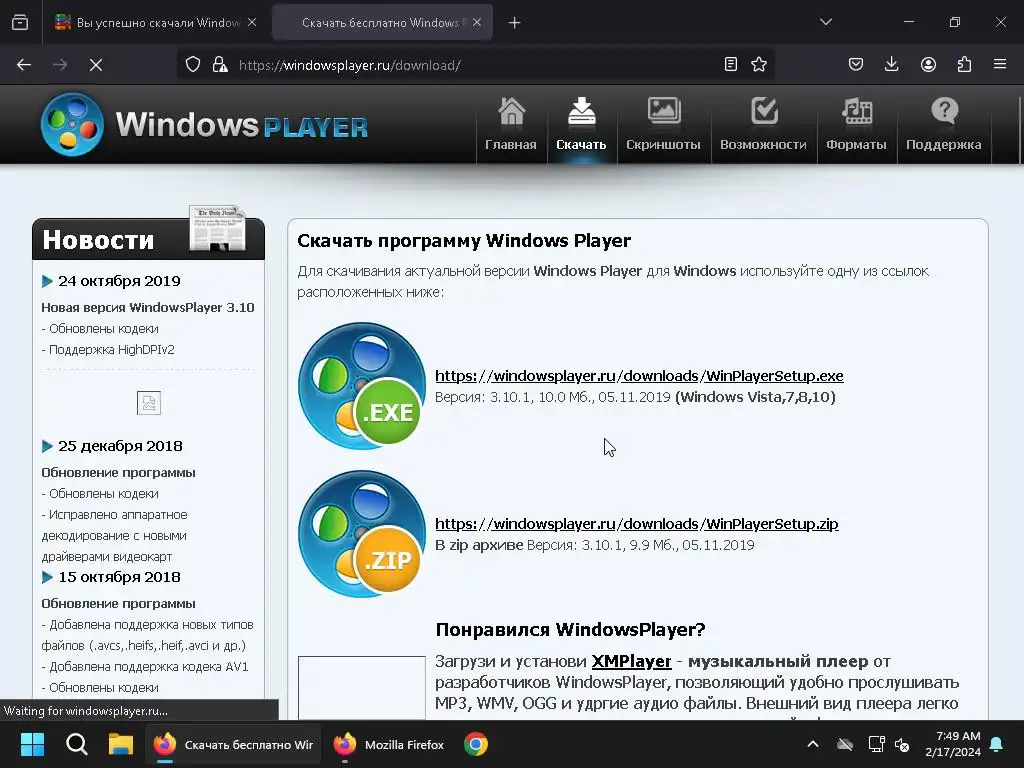Open the notification bell in taskbar
1024x768 pixels.
(x=997, y=744)
